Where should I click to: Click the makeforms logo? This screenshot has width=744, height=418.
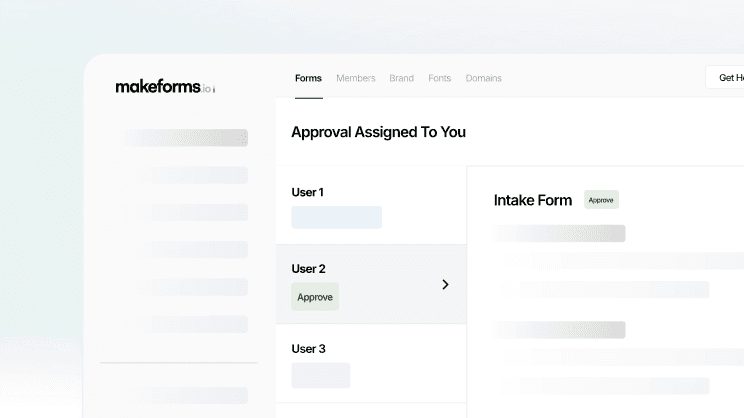(x=164, y=87)
